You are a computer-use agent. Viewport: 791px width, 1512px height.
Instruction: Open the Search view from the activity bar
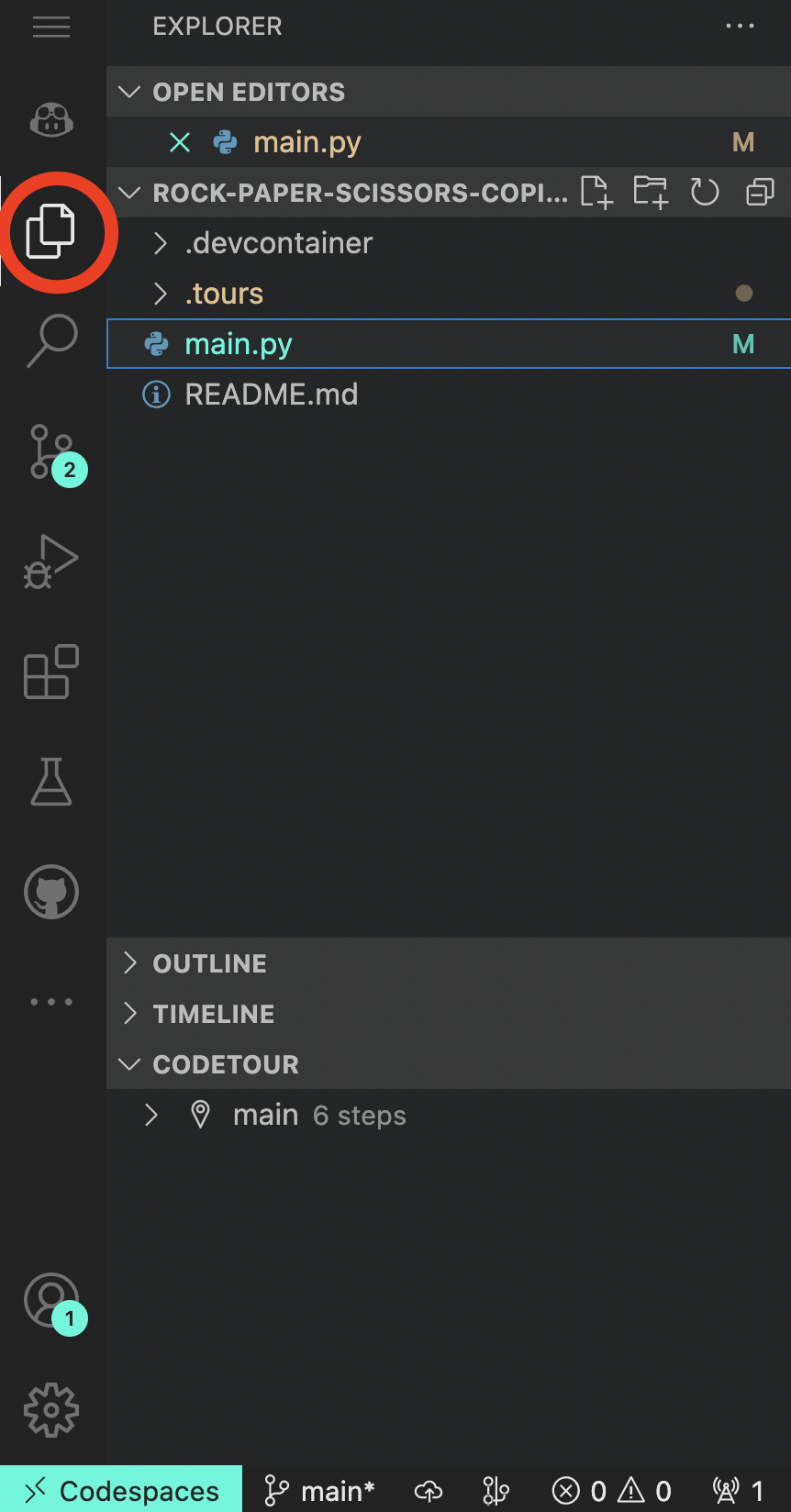pos(50,340)
